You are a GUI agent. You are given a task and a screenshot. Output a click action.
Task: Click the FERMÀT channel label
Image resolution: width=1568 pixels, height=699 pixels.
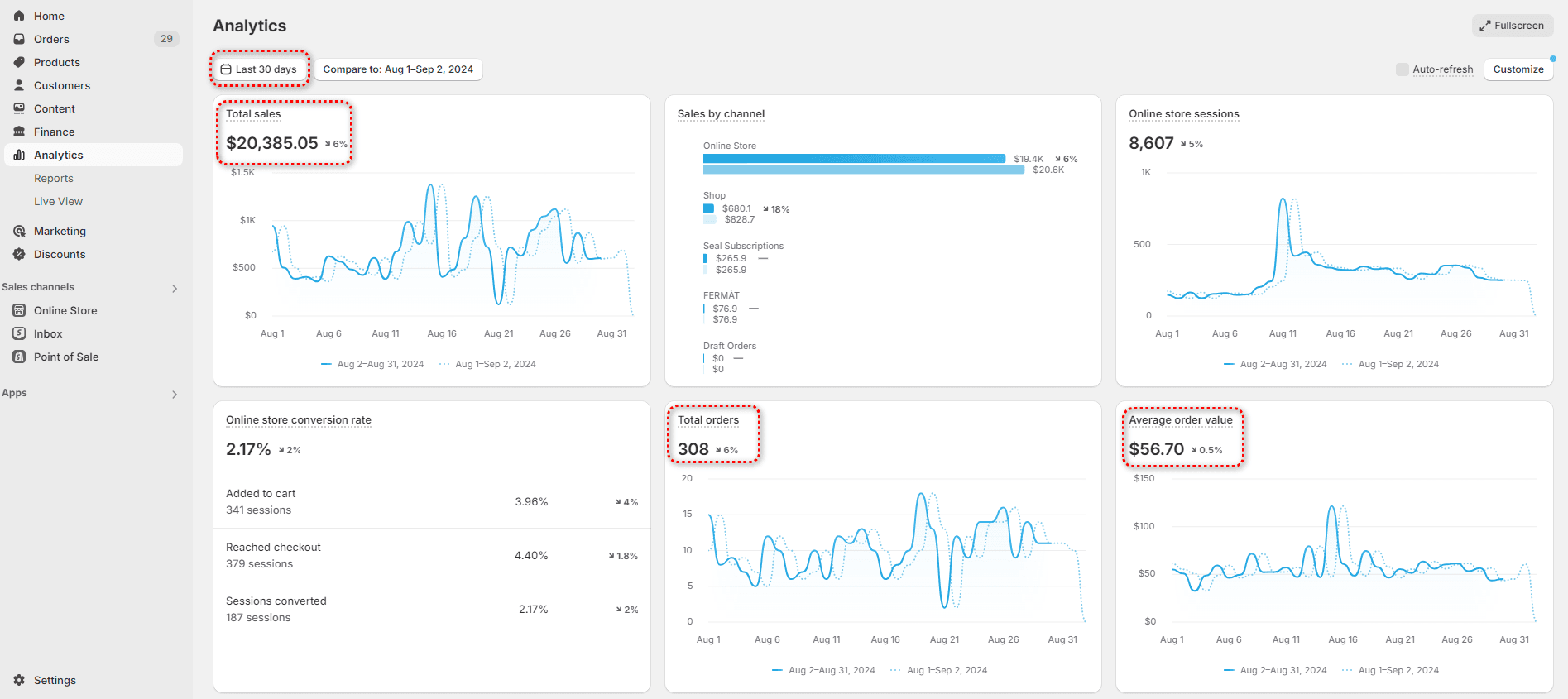[722, 295]
